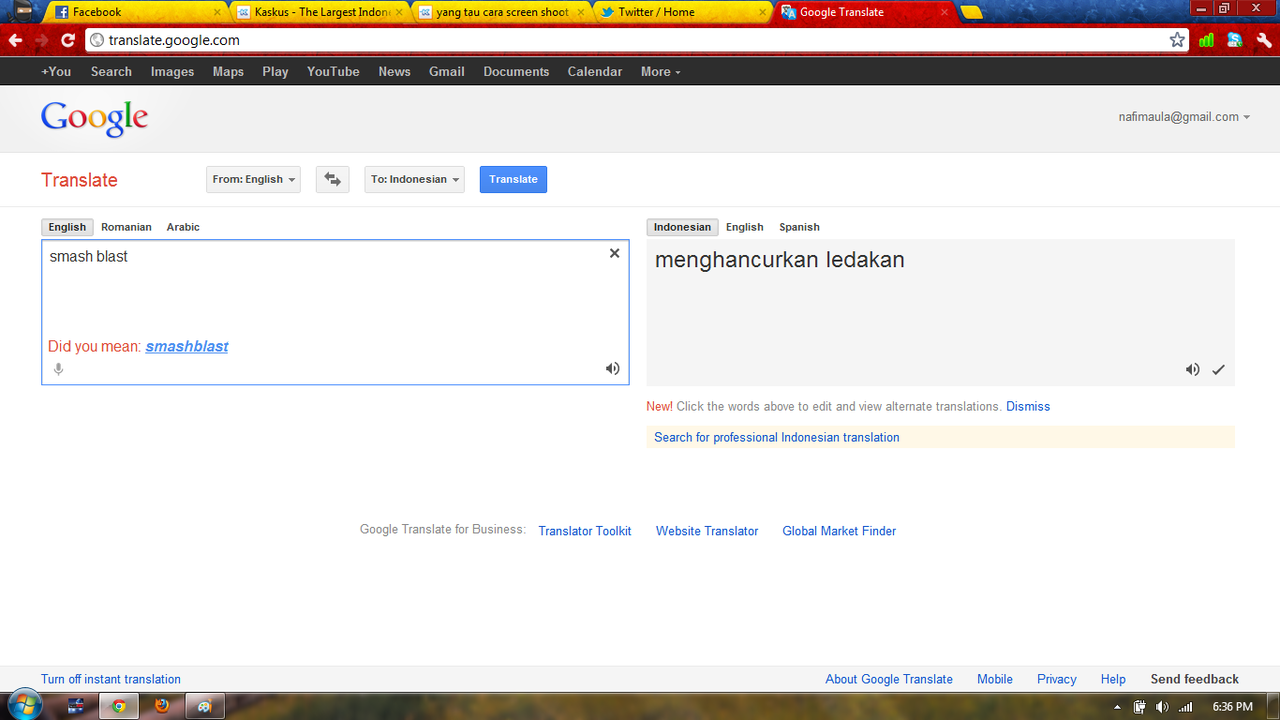1280x720 pixels.
Task: Open Gmail in the Google bar
Action: 447,71
